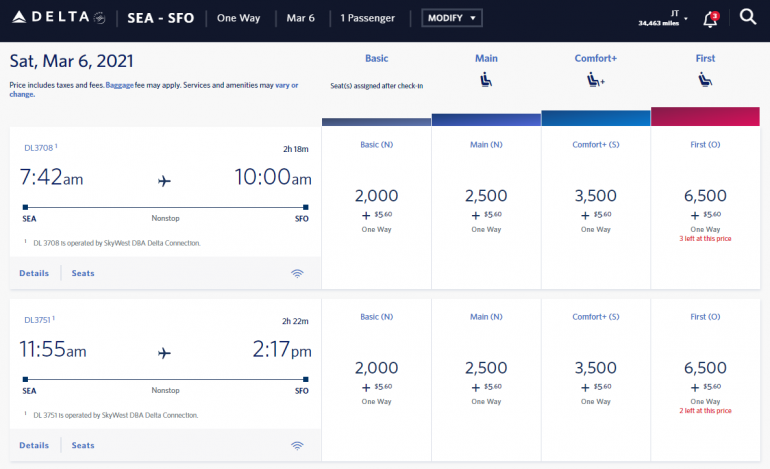Open the notifications bell icon
Viewport: 770px width, 469px height.
tap(710, 19)
